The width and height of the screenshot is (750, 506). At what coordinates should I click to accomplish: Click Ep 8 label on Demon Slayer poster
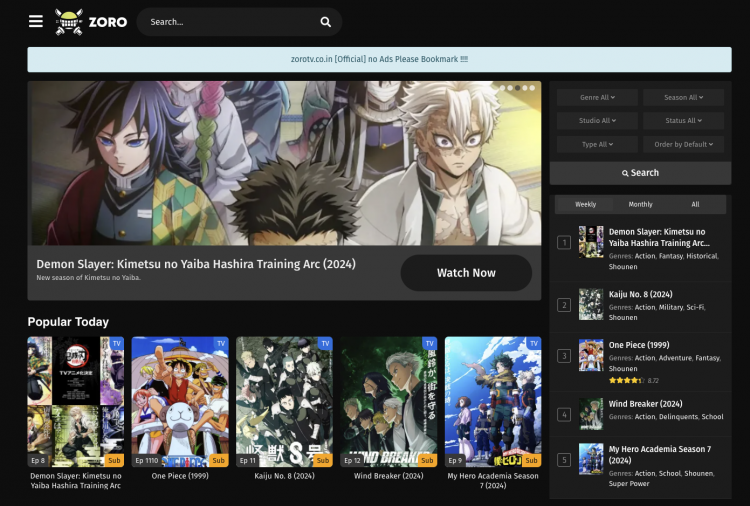click(38, 460)
